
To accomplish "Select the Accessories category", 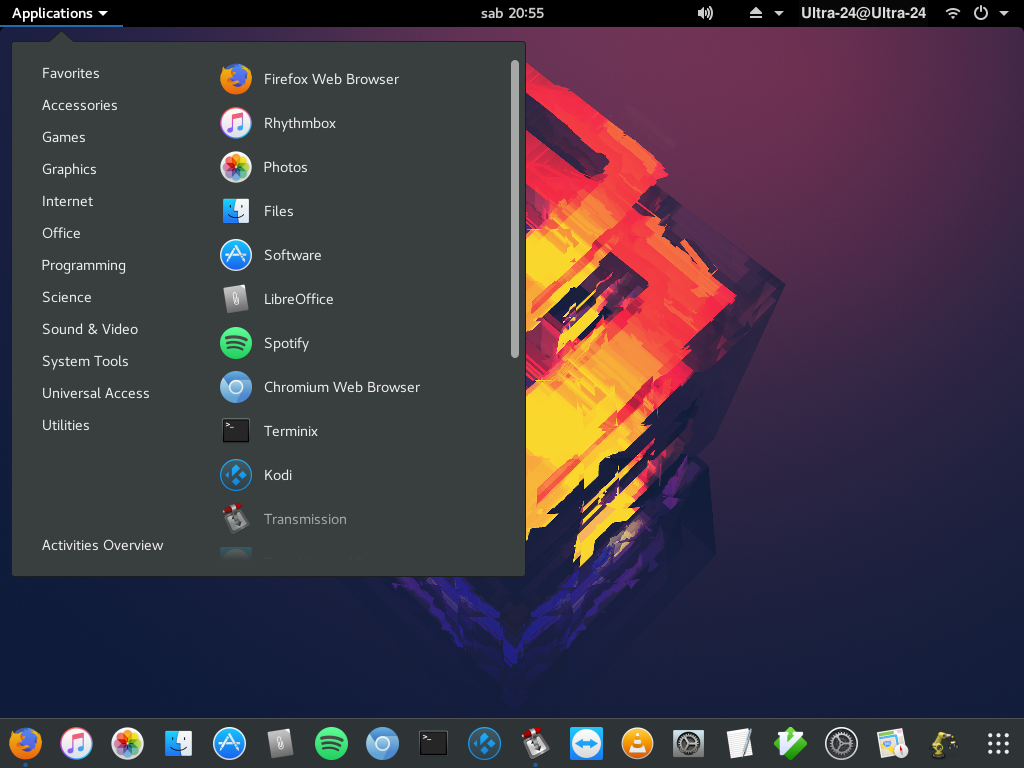I will 80,105.
